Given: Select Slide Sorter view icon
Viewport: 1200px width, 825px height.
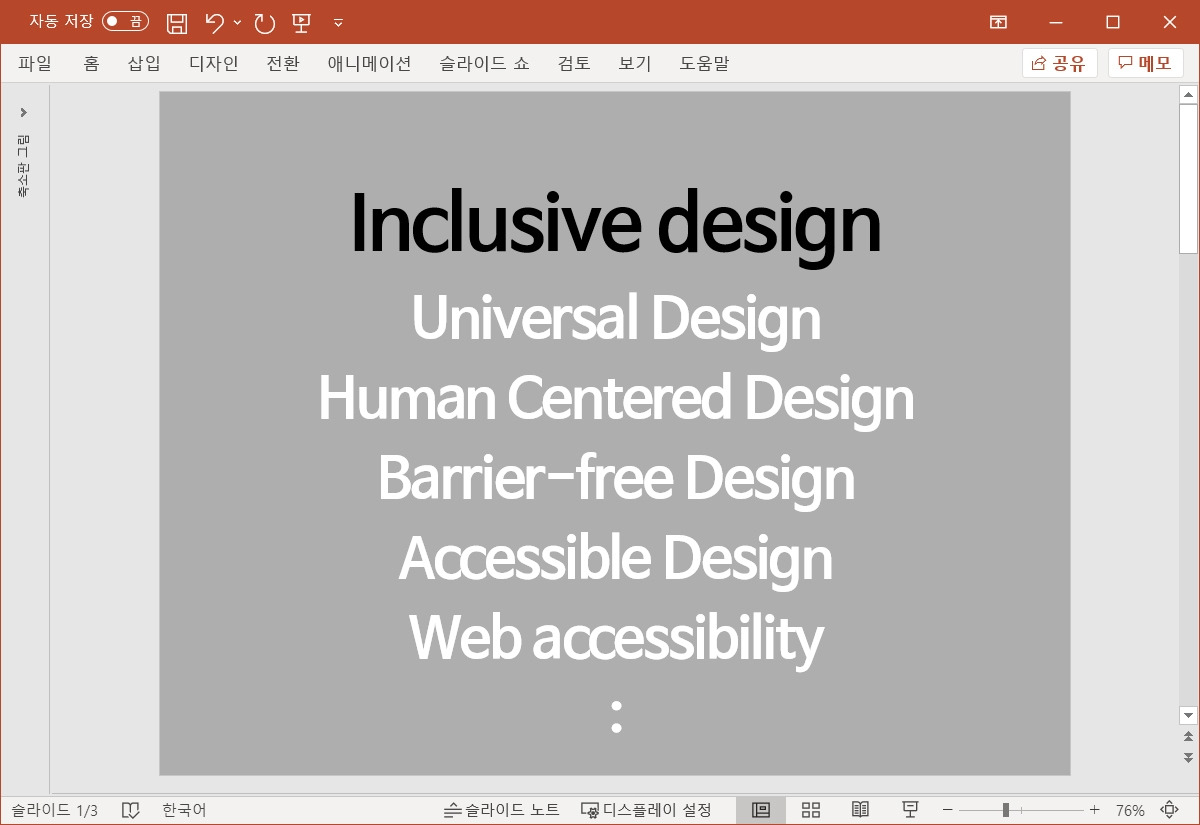Looking at the screenshot, I should click(811, 810).
